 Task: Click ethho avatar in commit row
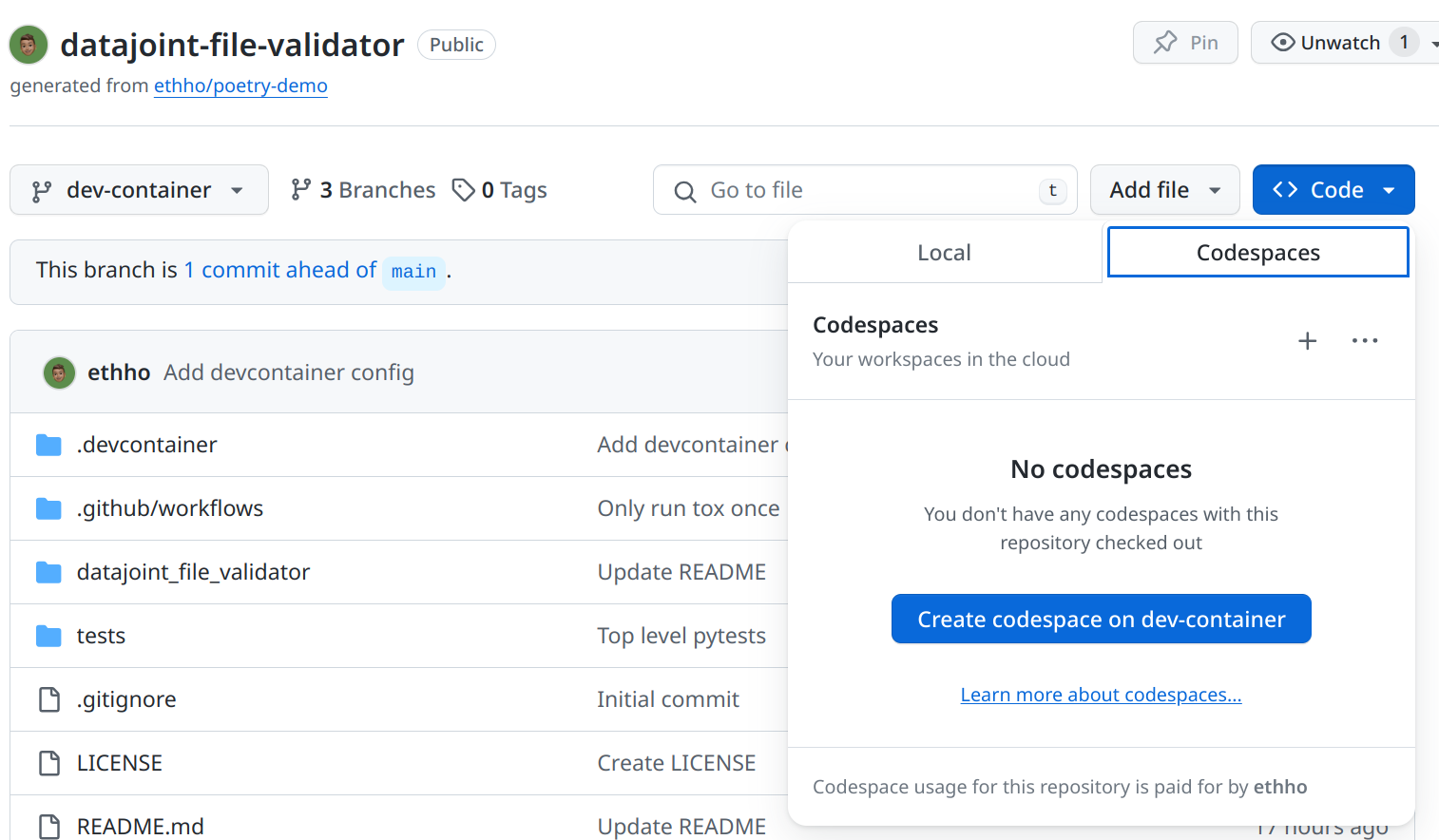click(x=59, y=372)
